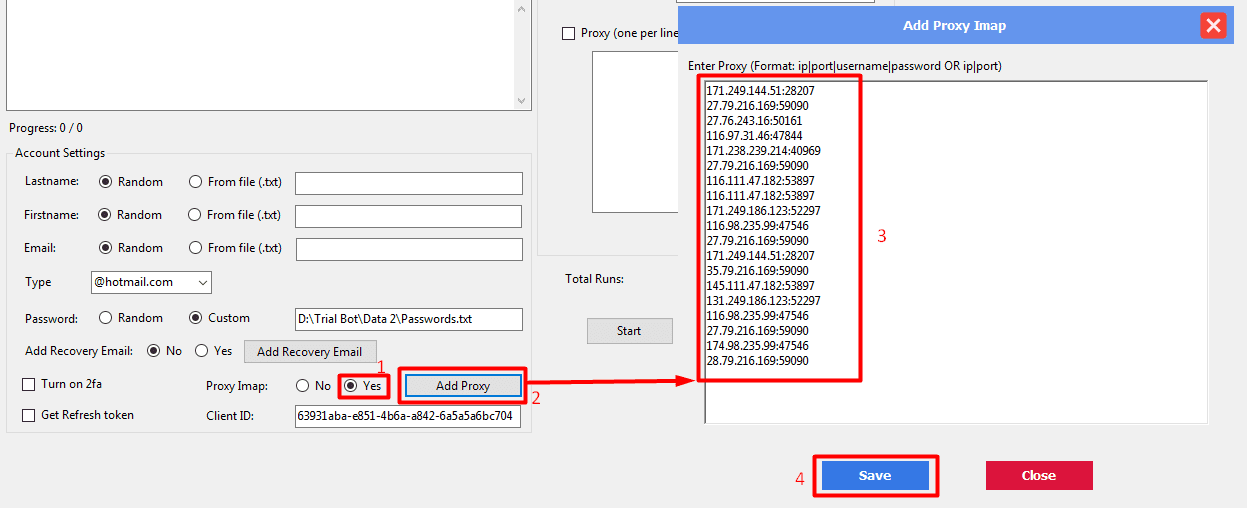This screenshot has width=1247, height=508.
Task: Choose Yes for Add Recovery Email
Action: click(x=213, y=351)
